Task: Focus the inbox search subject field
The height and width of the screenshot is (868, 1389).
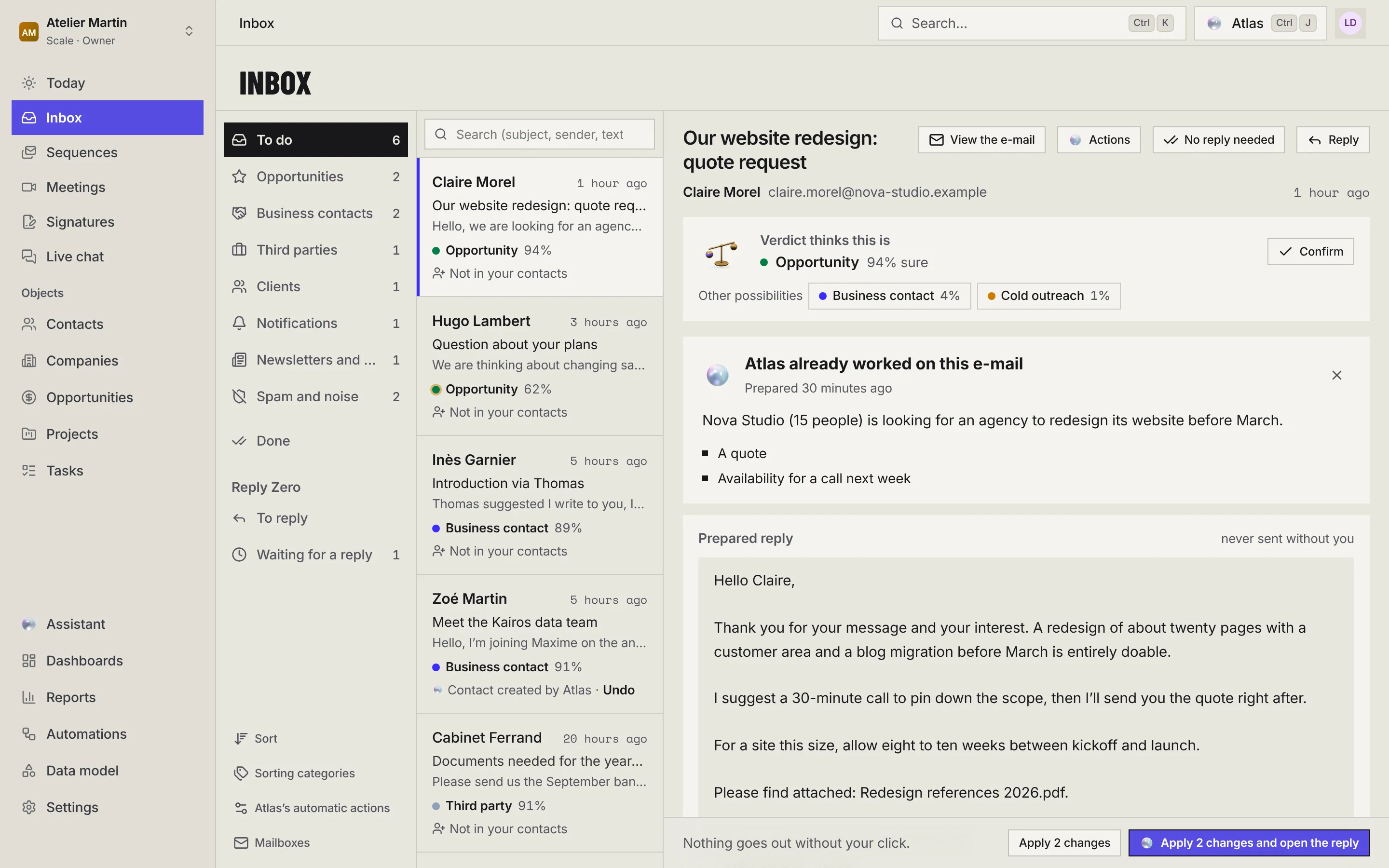Action: (x=539, y=135)
